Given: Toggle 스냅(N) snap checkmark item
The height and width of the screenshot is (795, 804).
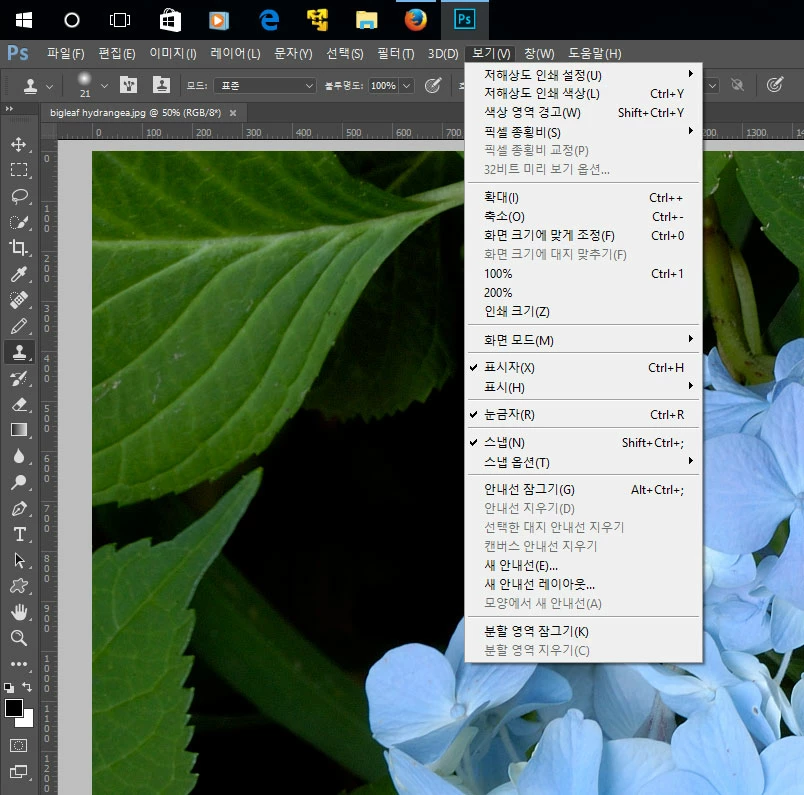Looking at the screenshot, I should point(584,443).
